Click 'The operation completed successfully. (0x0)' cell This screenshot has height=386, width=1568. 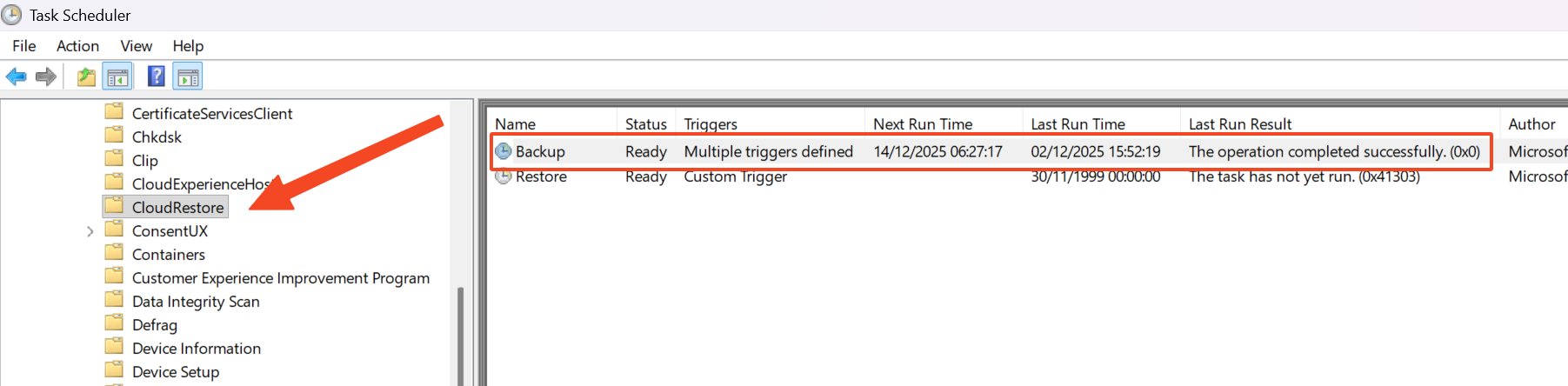click(x=1335, y=151)
